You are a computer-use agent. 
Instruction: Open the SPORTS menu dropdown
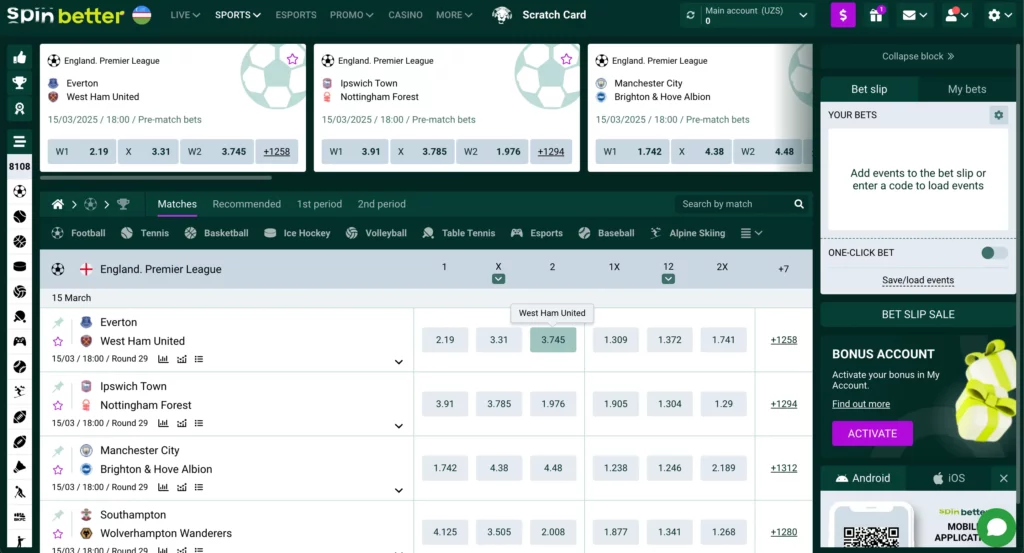click(x=238, y=15)
